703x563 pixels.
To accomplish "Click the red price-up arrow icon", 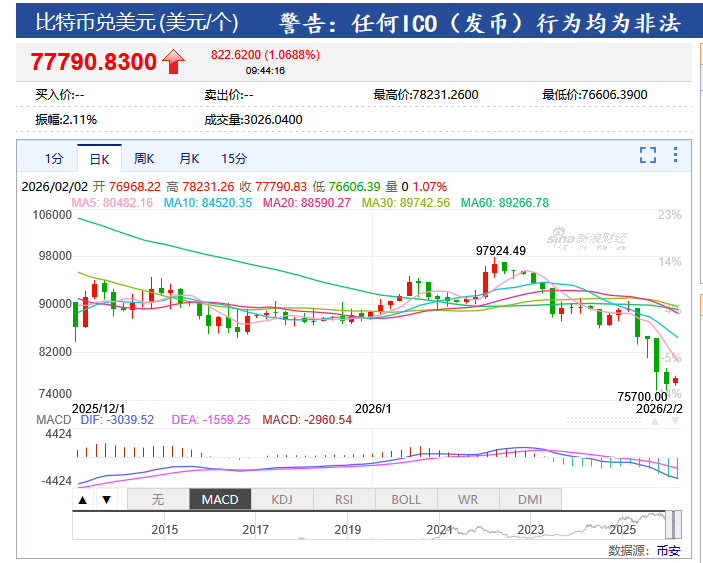I will (174, 62).
